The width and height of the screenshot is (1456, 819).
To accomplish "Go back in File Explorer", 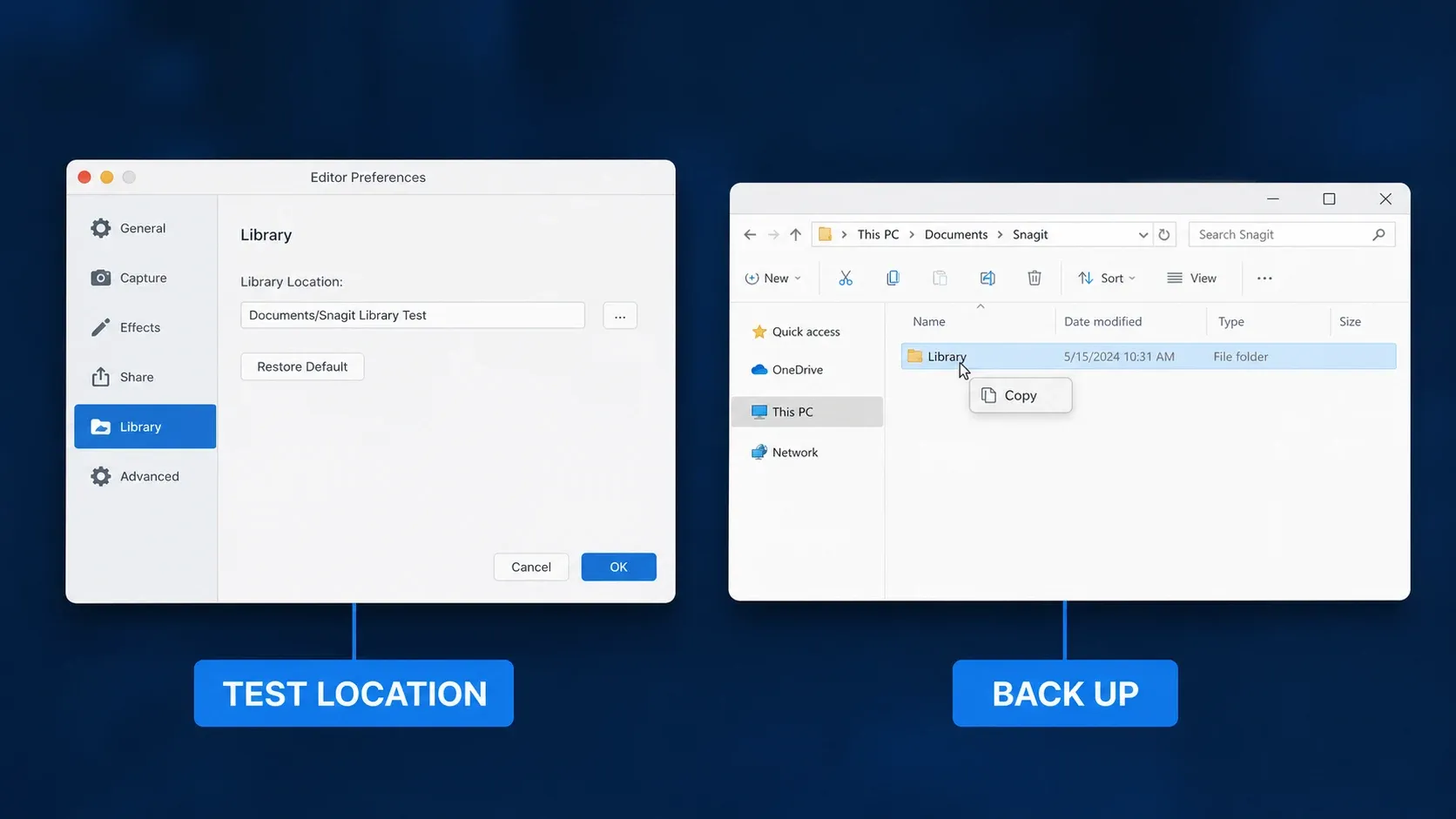I will 750,235.
